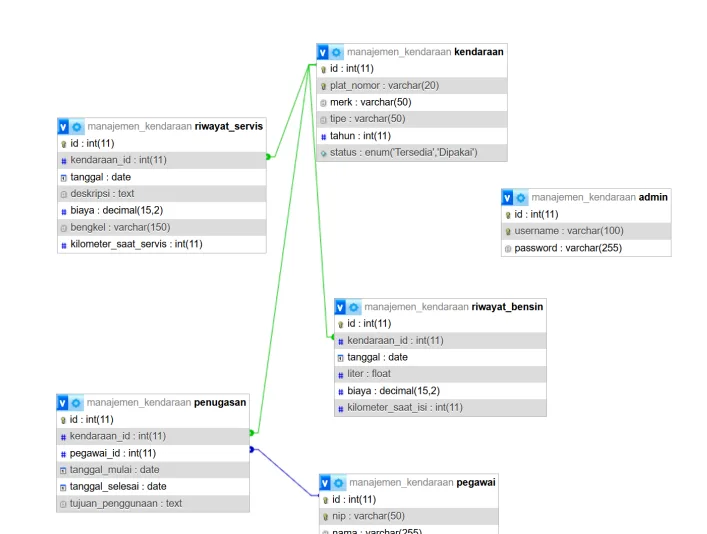Click hash icon beside riwayat_servis kendaraan_id
The width and height of the screenshot is (707, 534).
(64, 161)
